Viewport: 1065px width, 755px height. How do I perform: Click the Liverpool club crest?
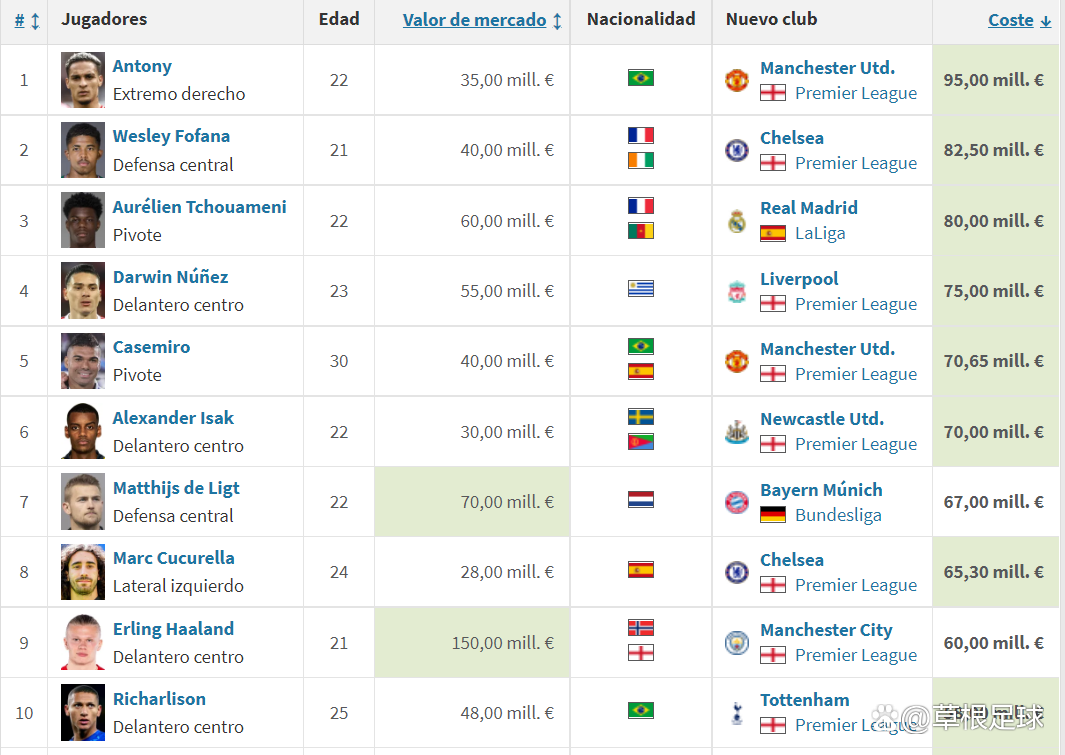(737, 291)
